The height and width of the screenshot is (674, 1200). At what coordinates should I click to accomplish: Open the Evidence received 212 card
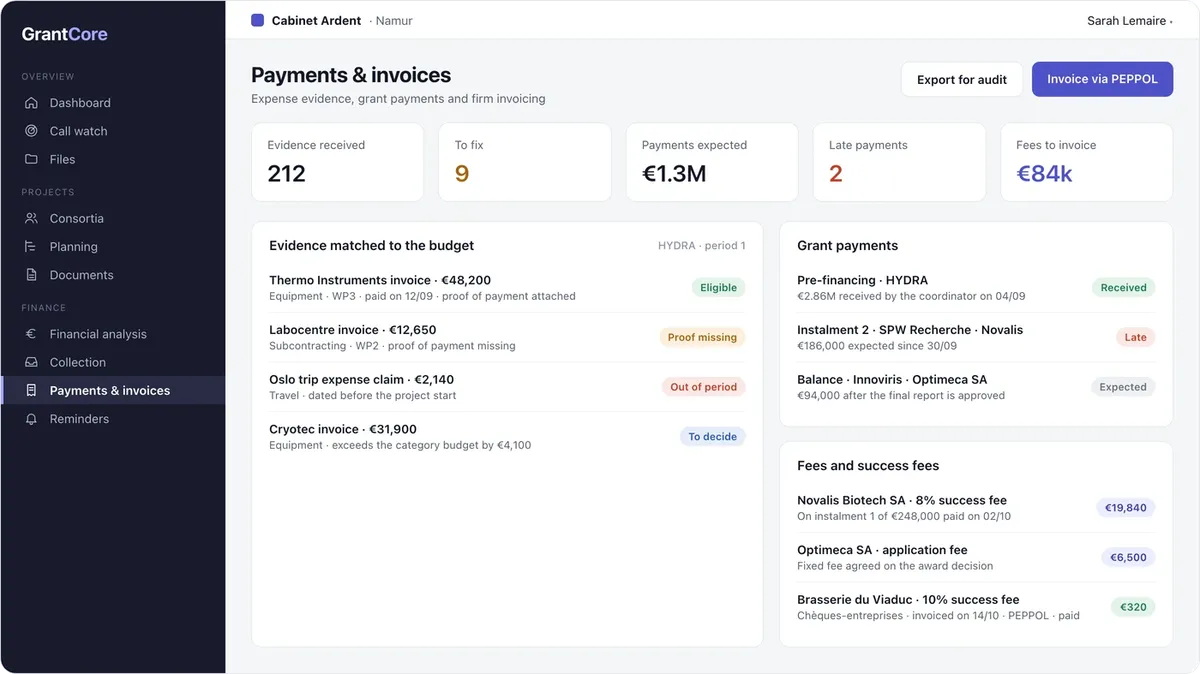point(337,162)
